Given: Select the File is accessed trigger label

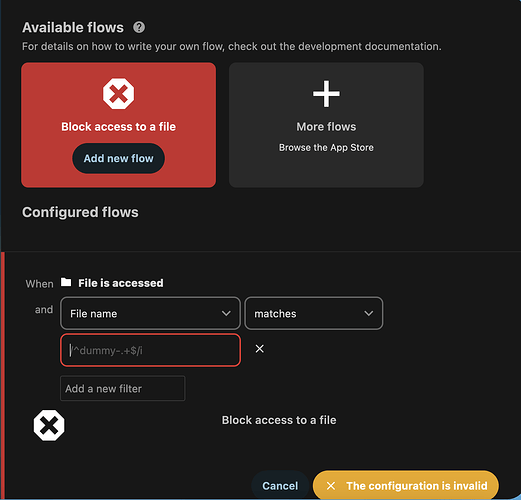Looking at the screenshot, I should 121,283.
